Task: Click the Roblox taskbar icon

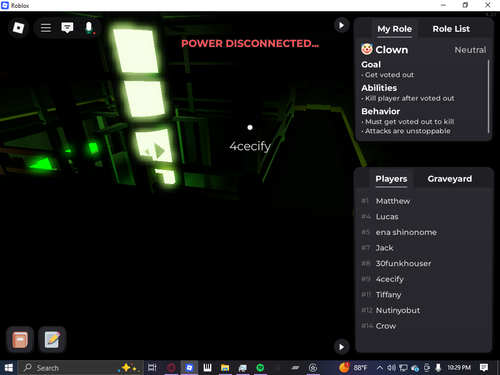Action: click(x=189, y=368)
